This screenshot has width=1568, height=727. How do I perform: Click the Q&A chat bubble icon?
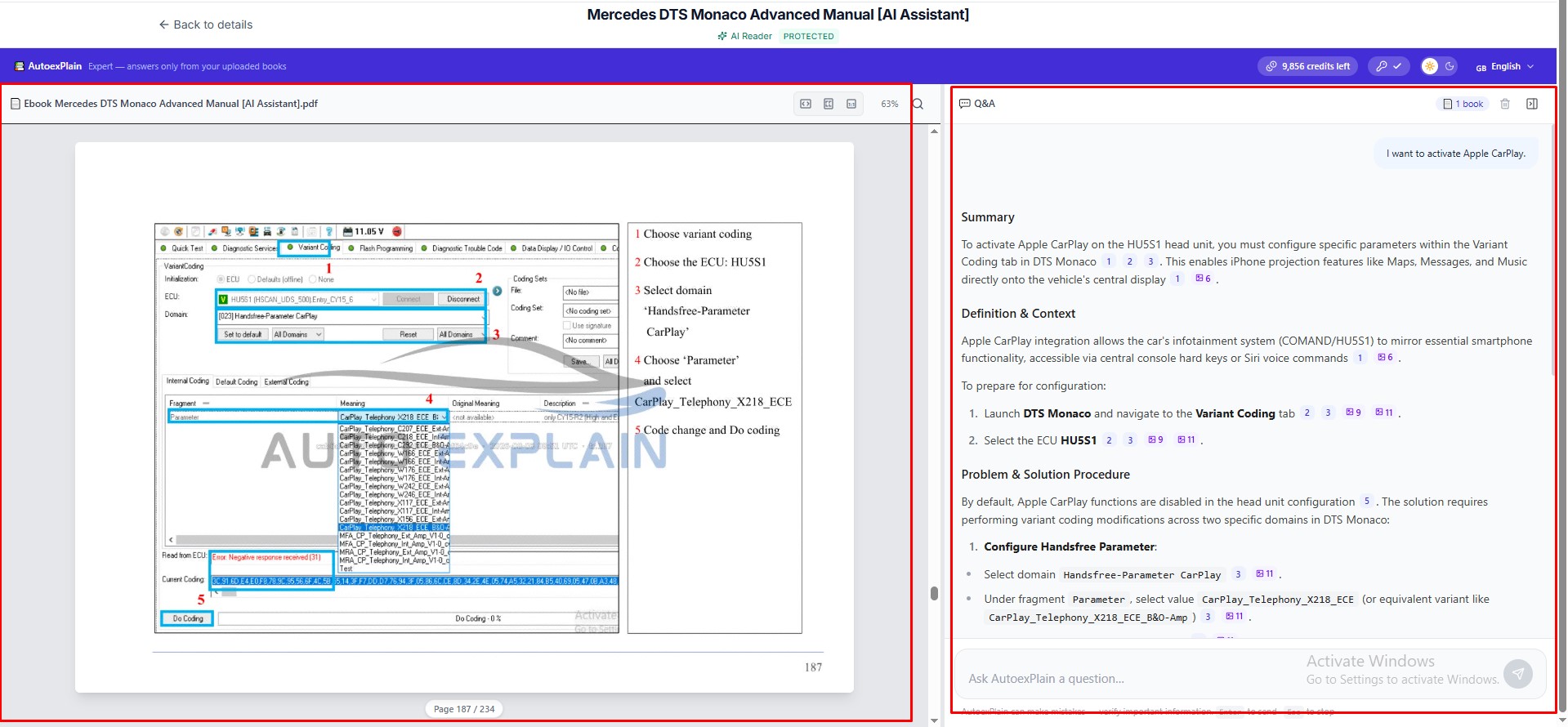point(964,104)
